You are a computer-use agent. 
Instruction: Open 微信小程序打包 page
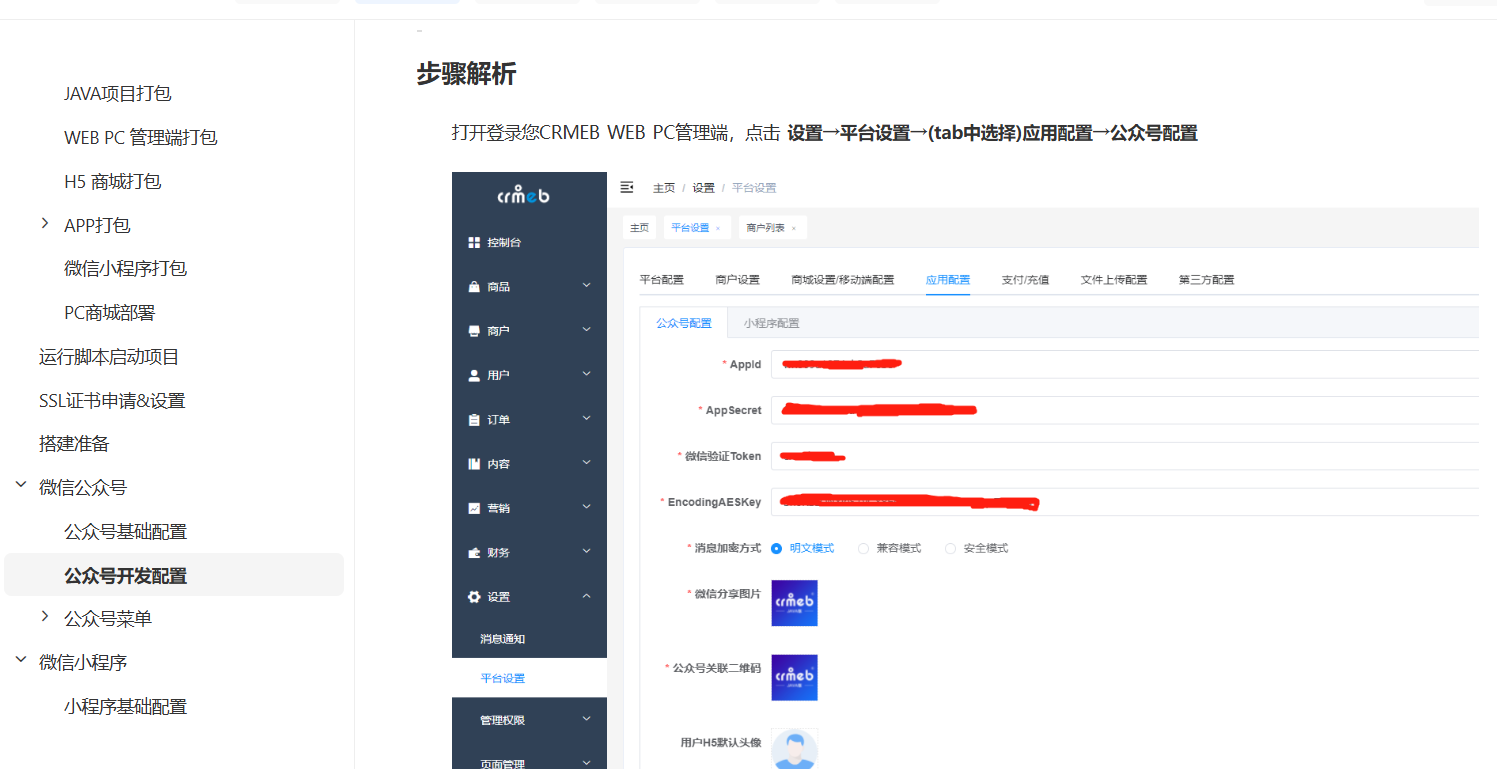click(125, 268)
